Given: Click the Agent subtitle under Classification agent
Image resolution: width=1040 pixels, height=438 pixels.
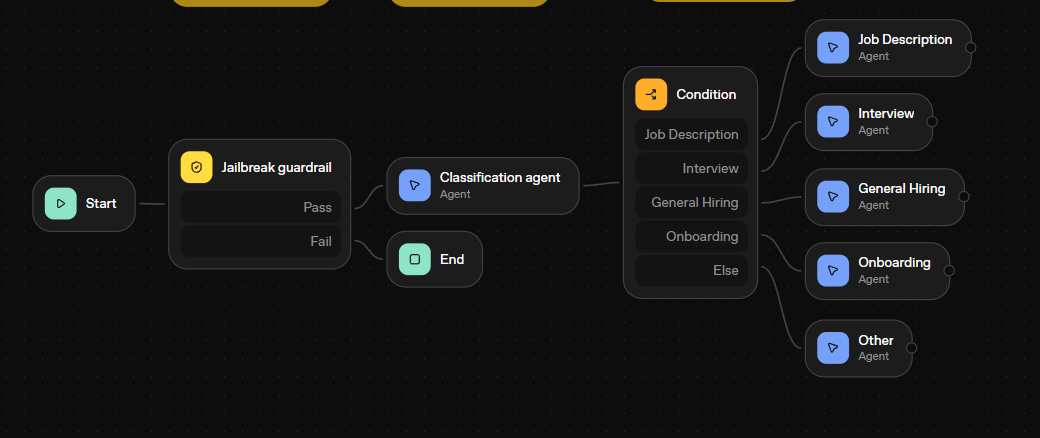Looking at the screenshot, I should (x=455, y=194).
